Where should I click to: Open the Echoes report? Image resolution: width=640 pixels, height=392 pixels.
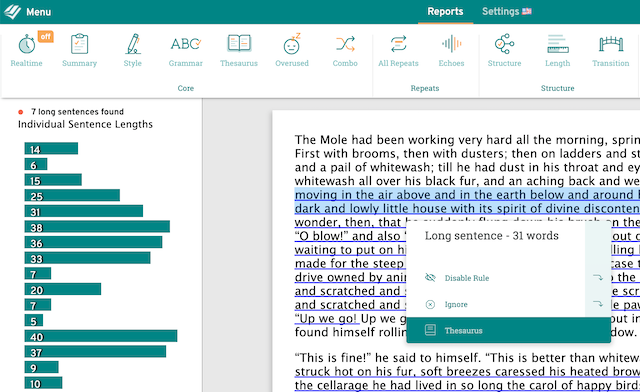[x=451, y=51]
